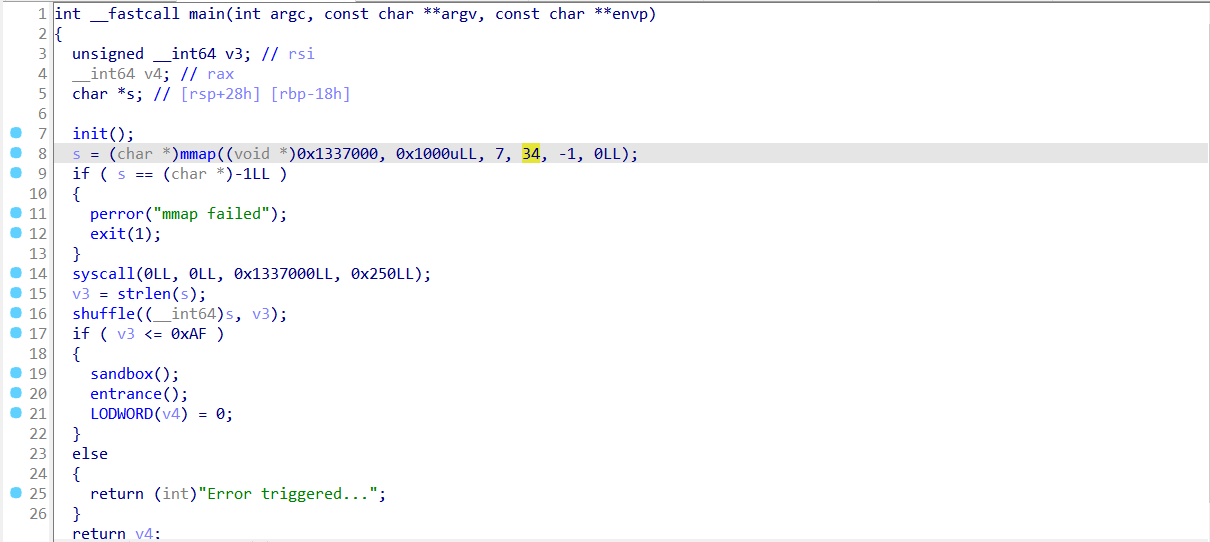The width and height of the screenshot is (1210, 542).
Task: Select the sandbox function name
Action: (x=120, y=374)
